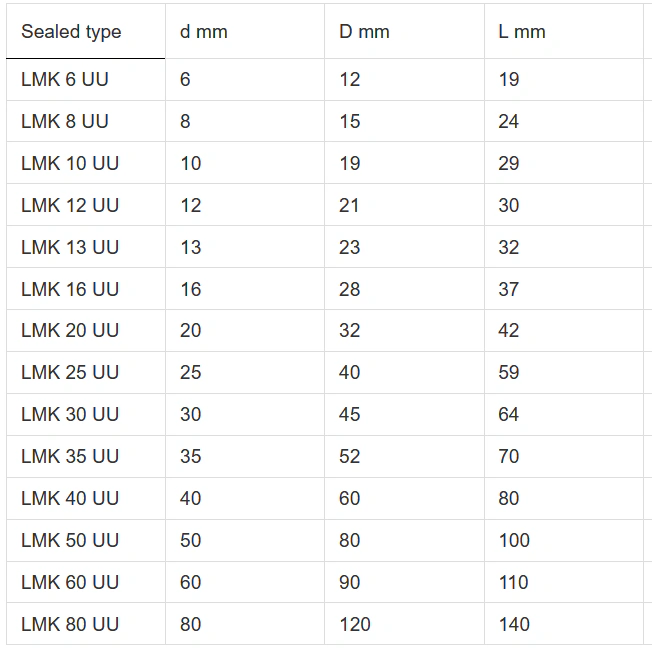Viewport: 652px width, 651px height.
Task: Select the LMK 8 UU row label
Action: pyautogui.click(x=65, y=121)
